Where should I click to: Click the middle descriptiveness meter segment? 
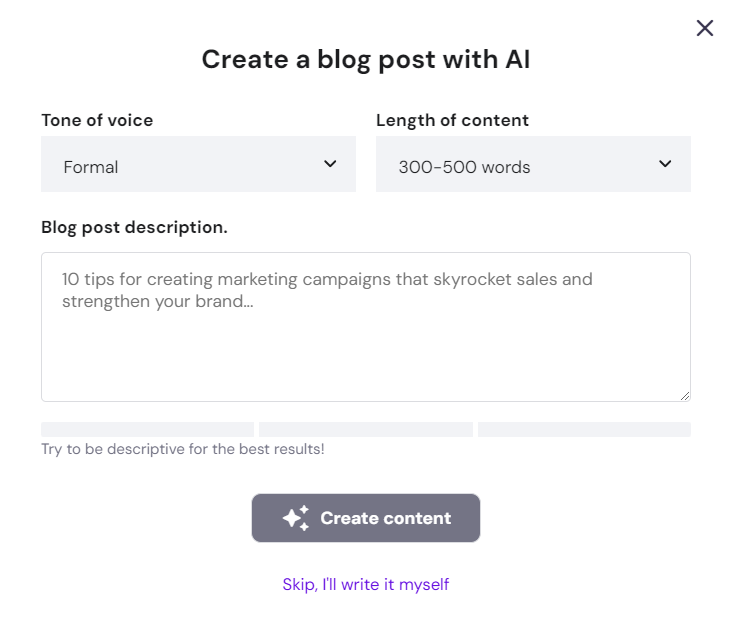tap(366, 430)
